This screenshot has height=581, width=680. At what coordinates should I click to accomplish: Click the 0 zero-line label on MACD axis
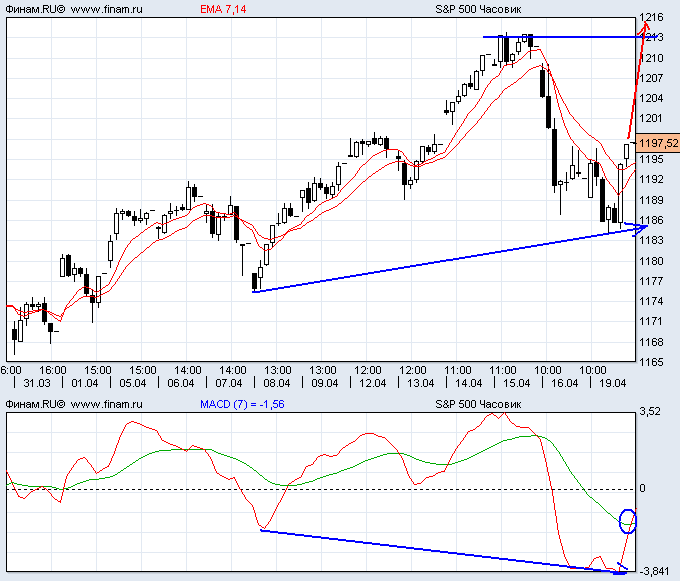coord(642,489)
